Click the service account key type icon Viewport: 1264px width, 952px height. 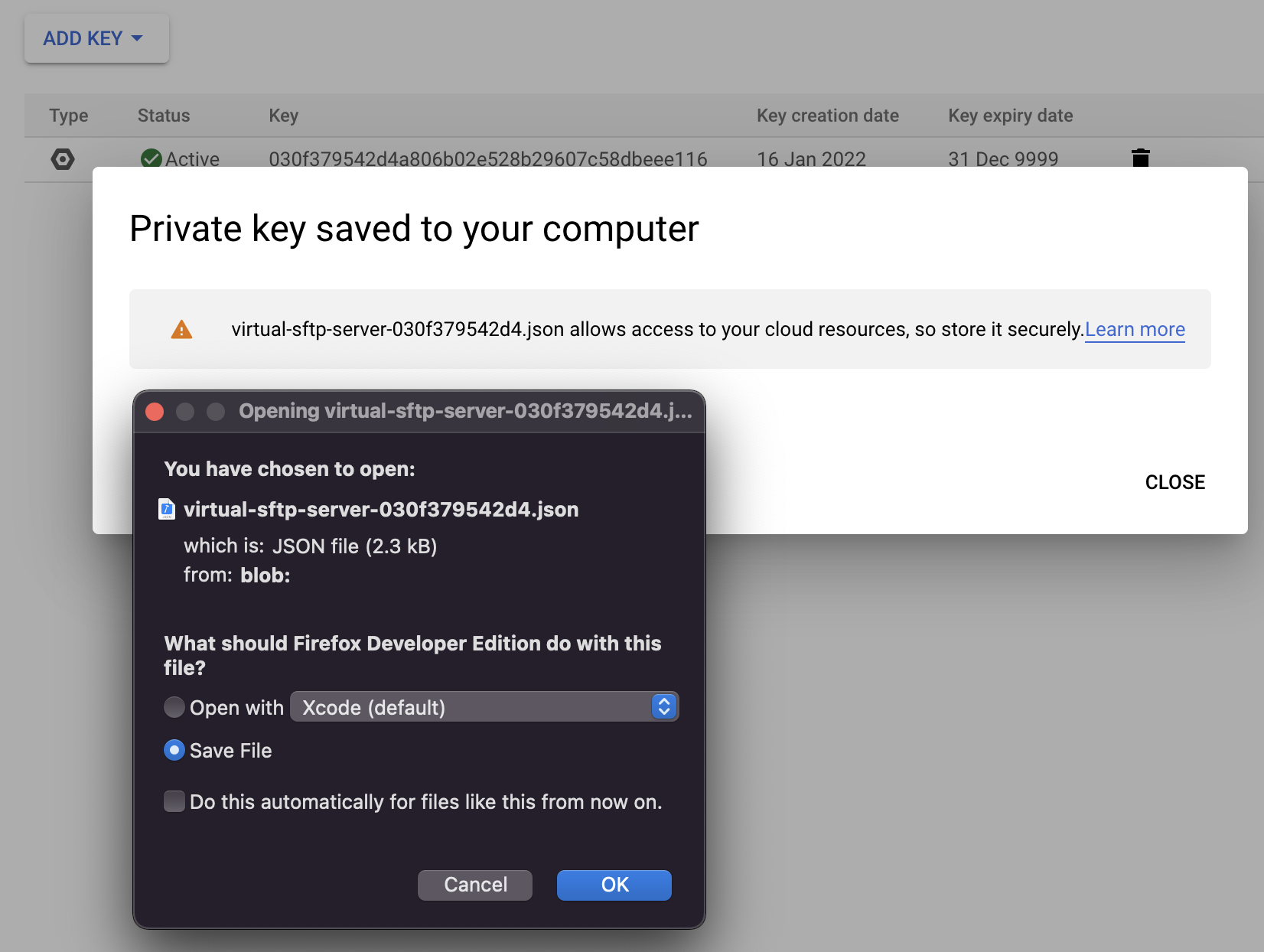pyautogui.click(x=63, y=159)
